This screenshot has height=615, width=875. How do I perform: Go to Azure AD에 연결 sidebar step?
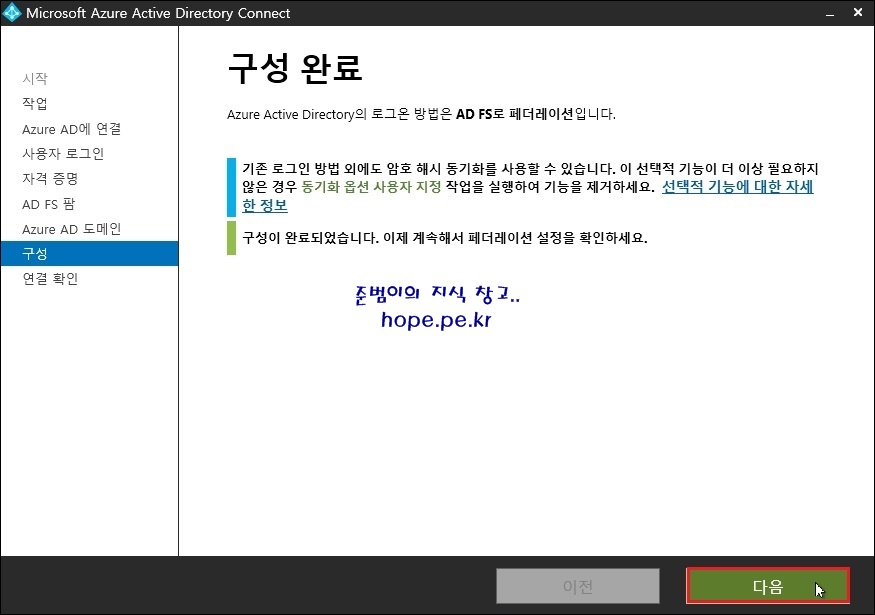(71, 129)
